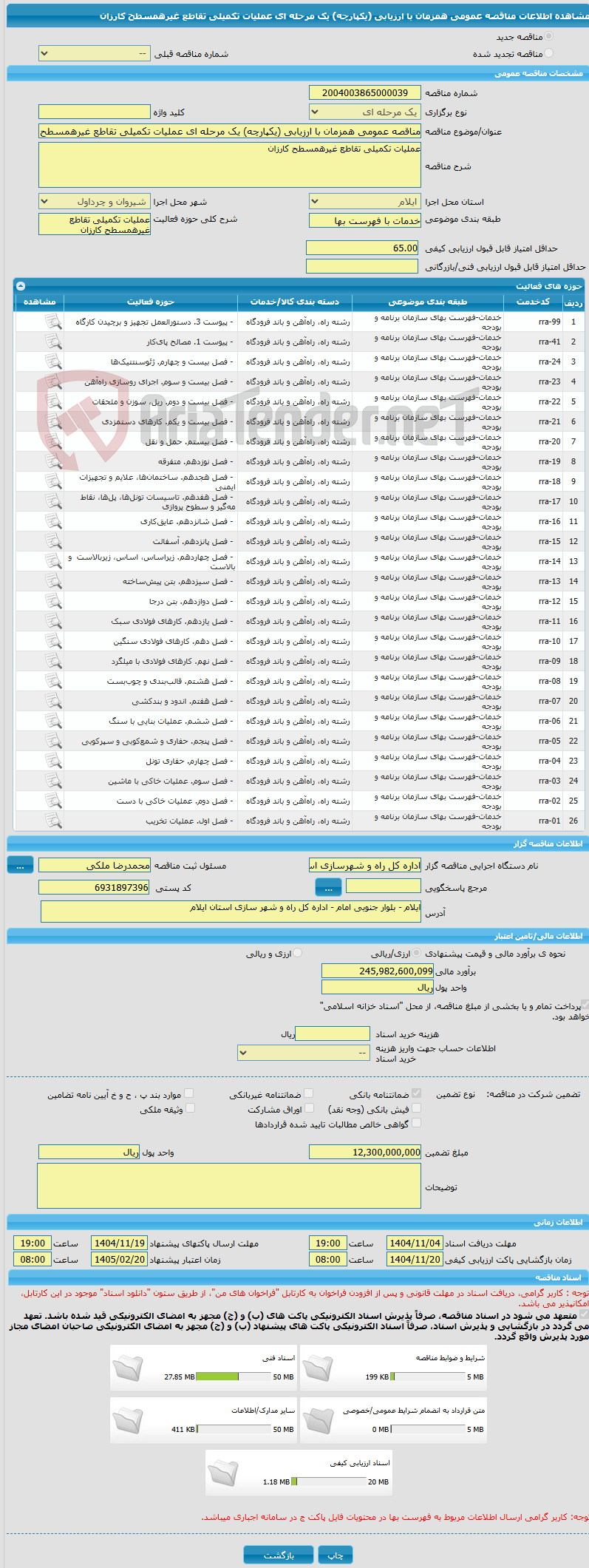Click magnifier icon in row rra-21
589x1568 pixels.
point(53,421)
